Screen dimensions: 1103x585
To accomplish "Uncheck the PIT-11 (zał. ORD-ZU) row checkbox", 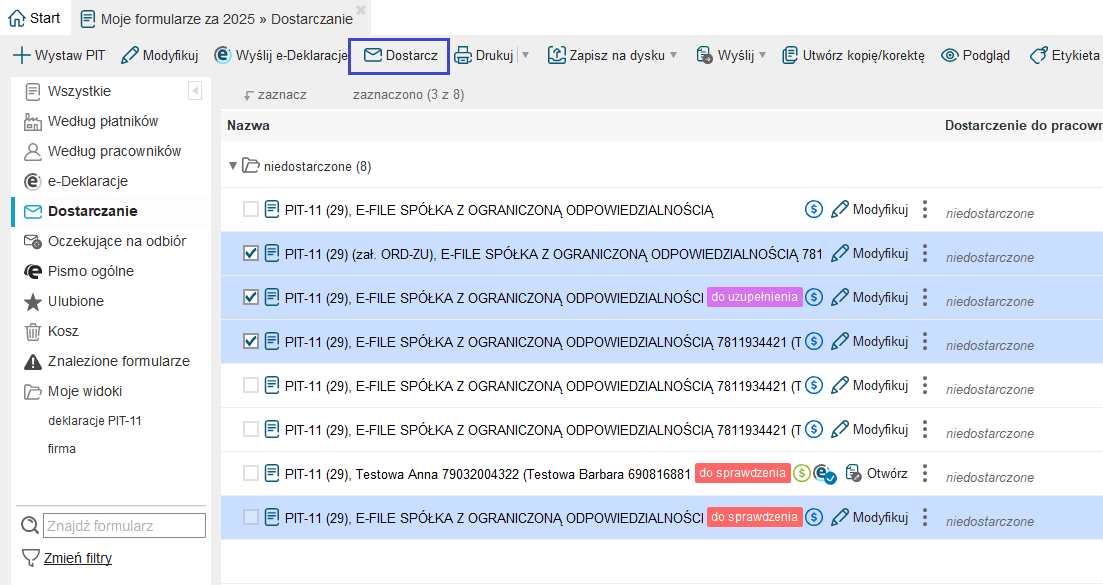I will point(251,253).
